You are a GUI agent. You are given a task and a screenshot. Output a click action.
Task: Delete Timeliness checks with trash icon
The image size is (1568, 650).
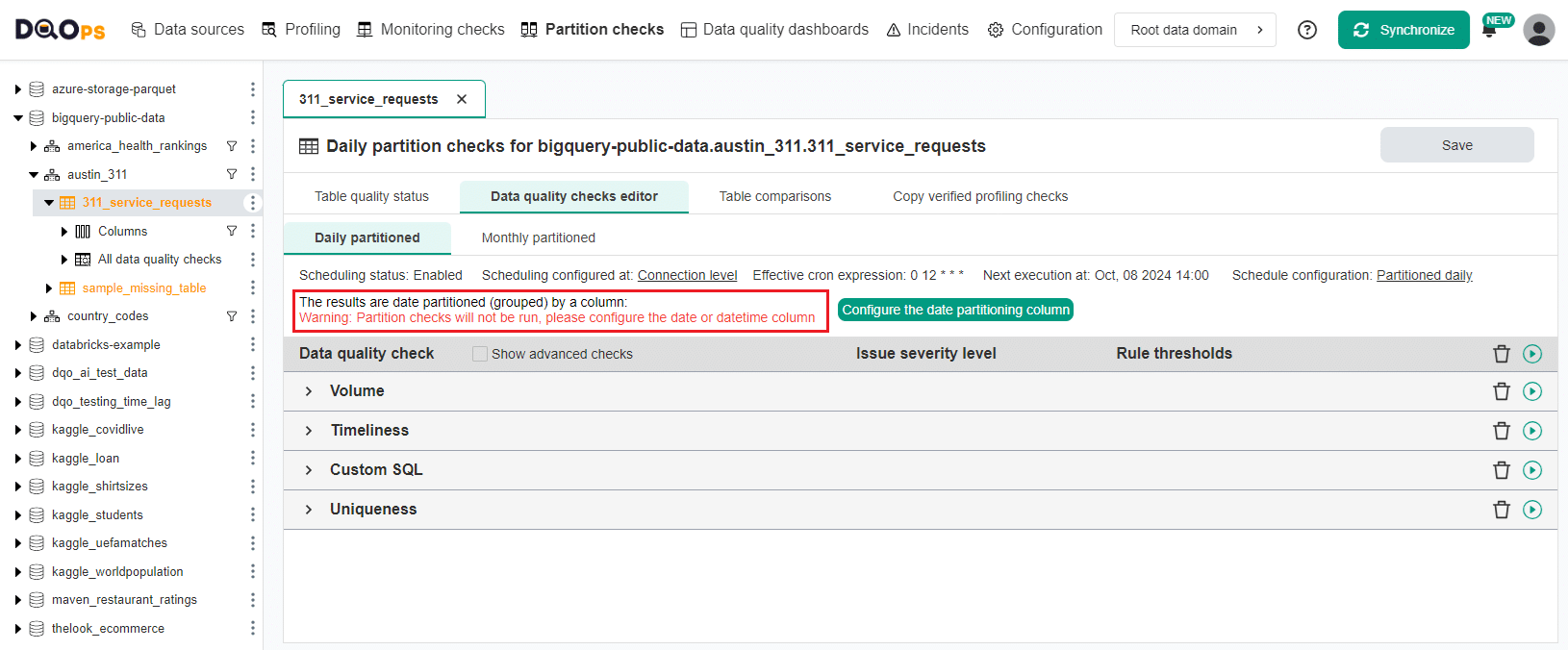click(1502, 431)
